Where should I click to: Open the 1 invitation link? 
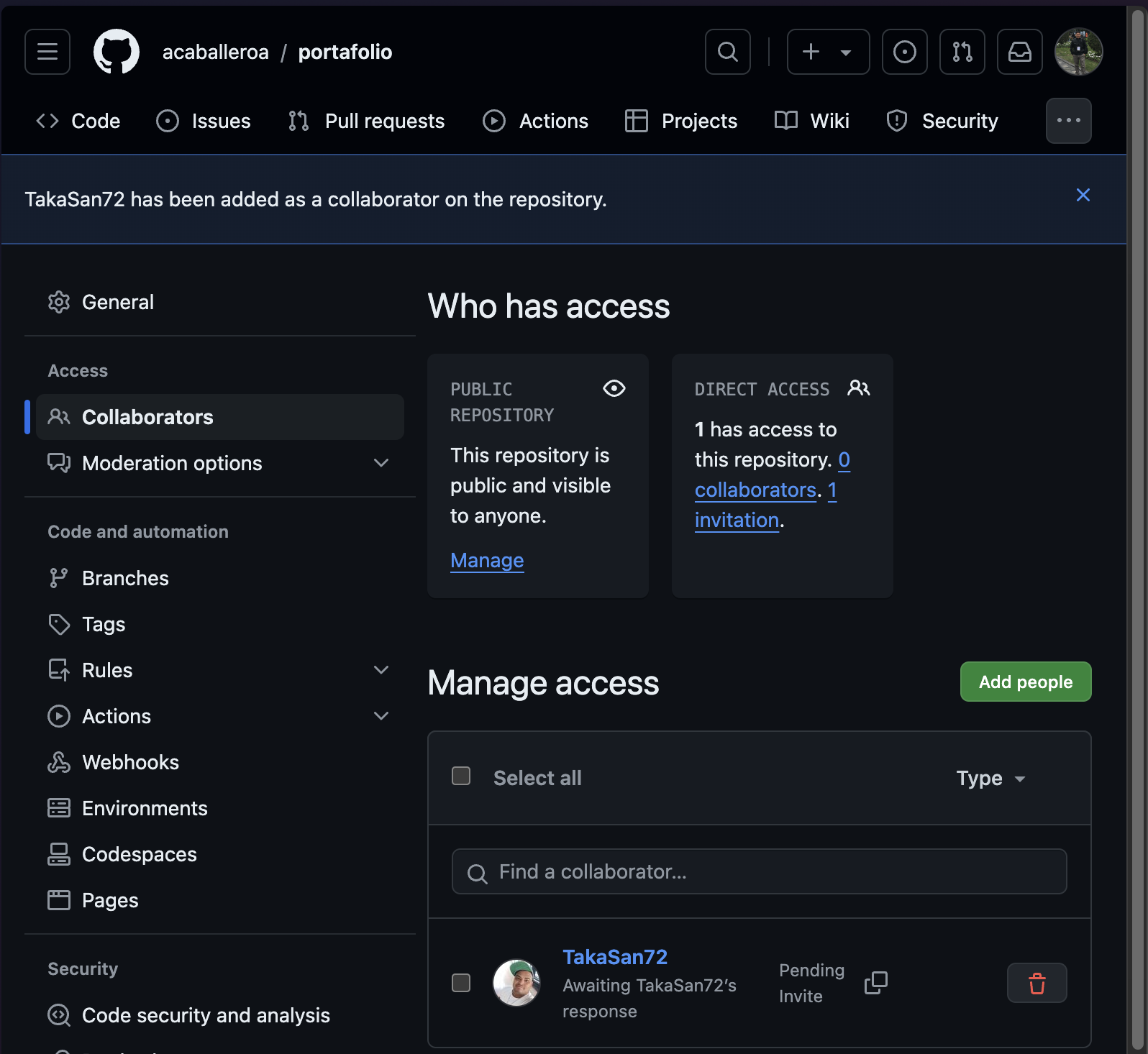tap(737, 520)
